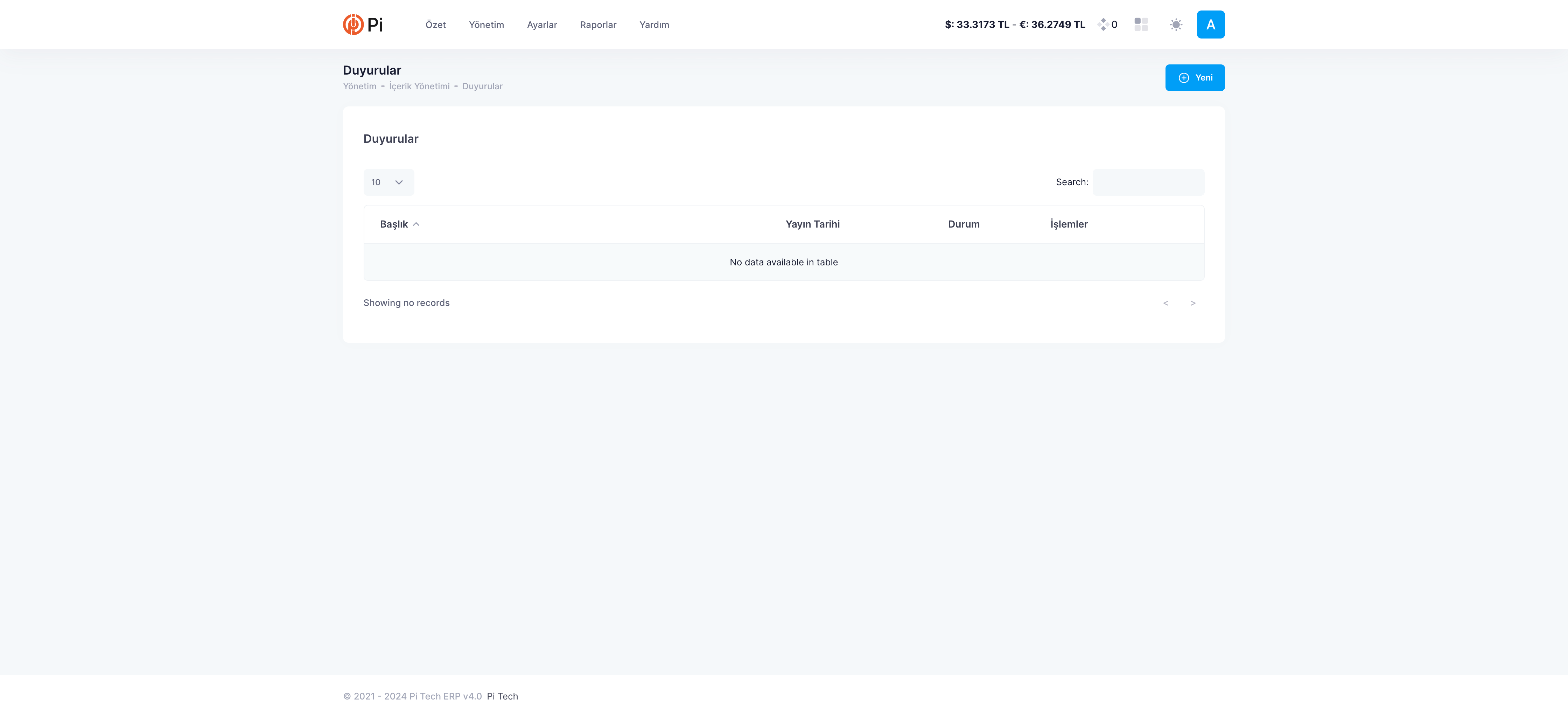1568x717 pixels.
Task: Click the notification diamond icon
Action: pyautogui.click(x=1102, y=25)
